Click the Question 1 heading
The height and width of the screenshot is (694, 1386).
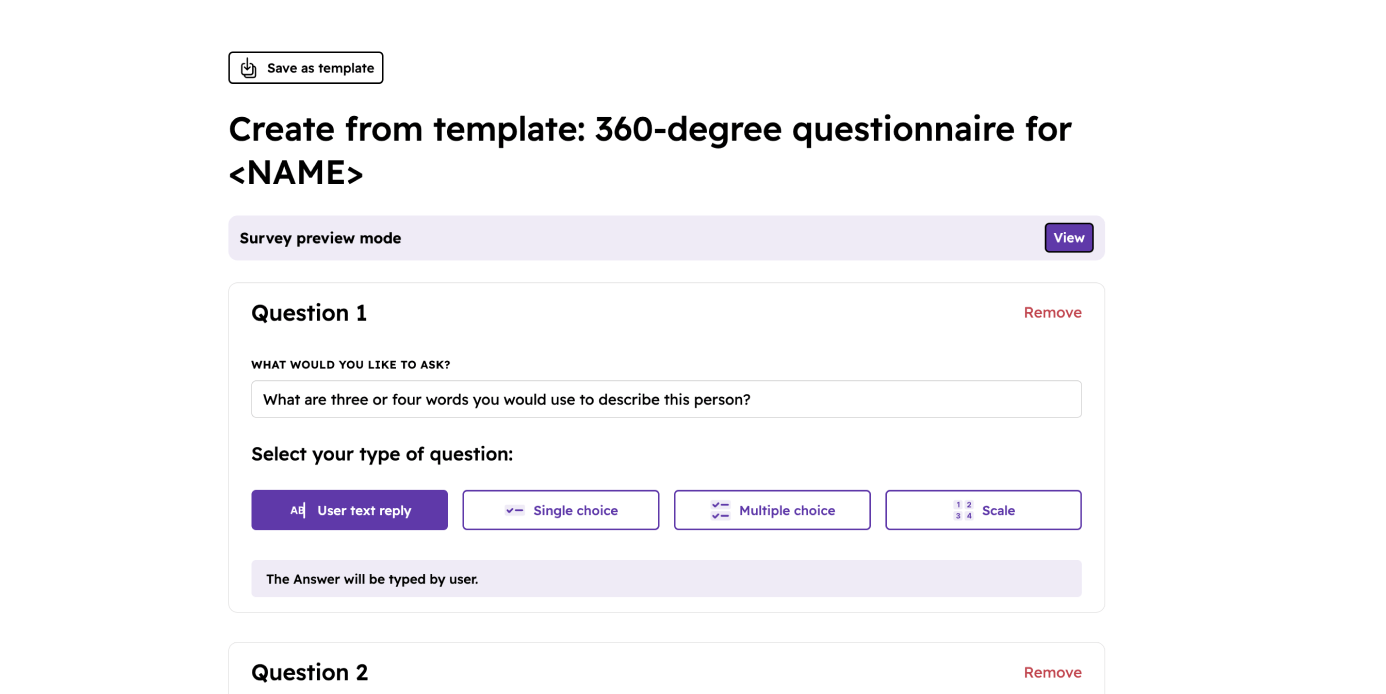309,313
